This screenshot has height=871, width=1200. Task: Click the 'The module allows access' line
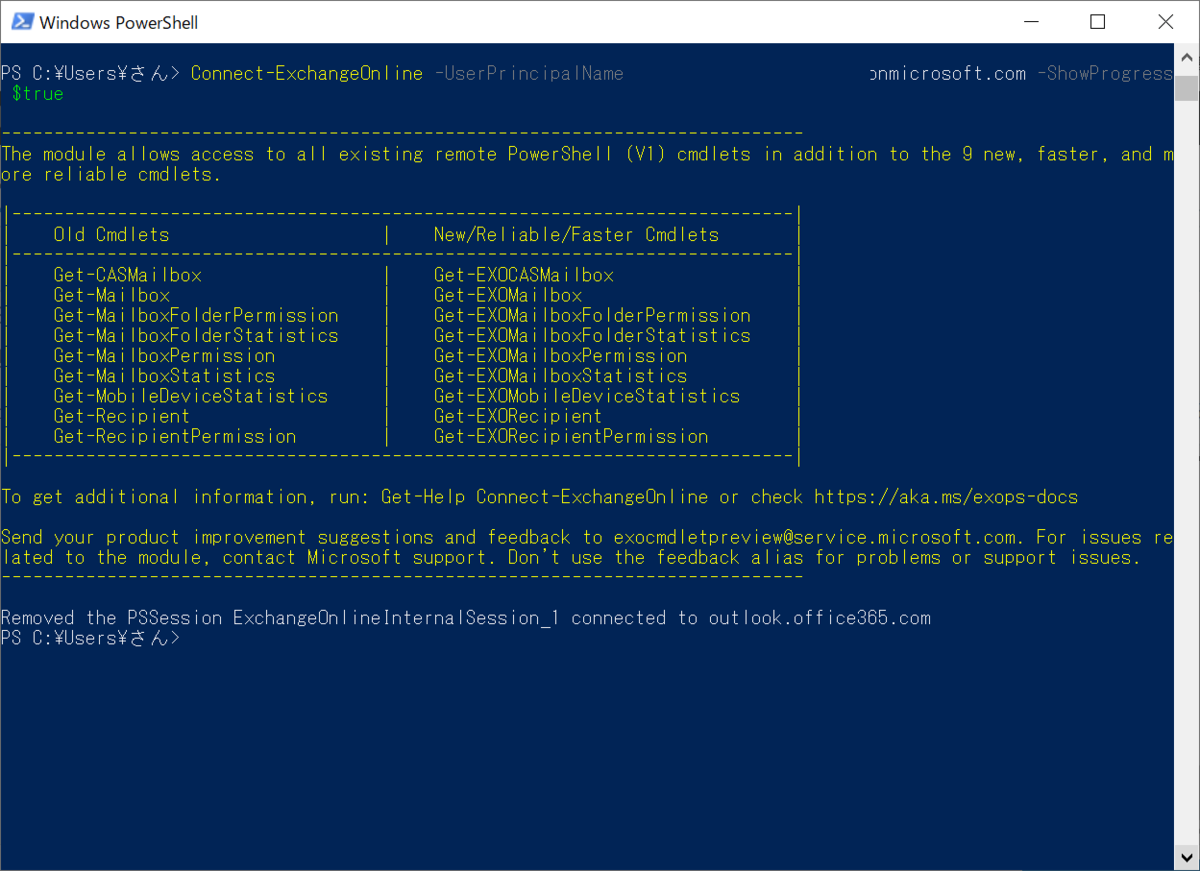click(588, 154)
